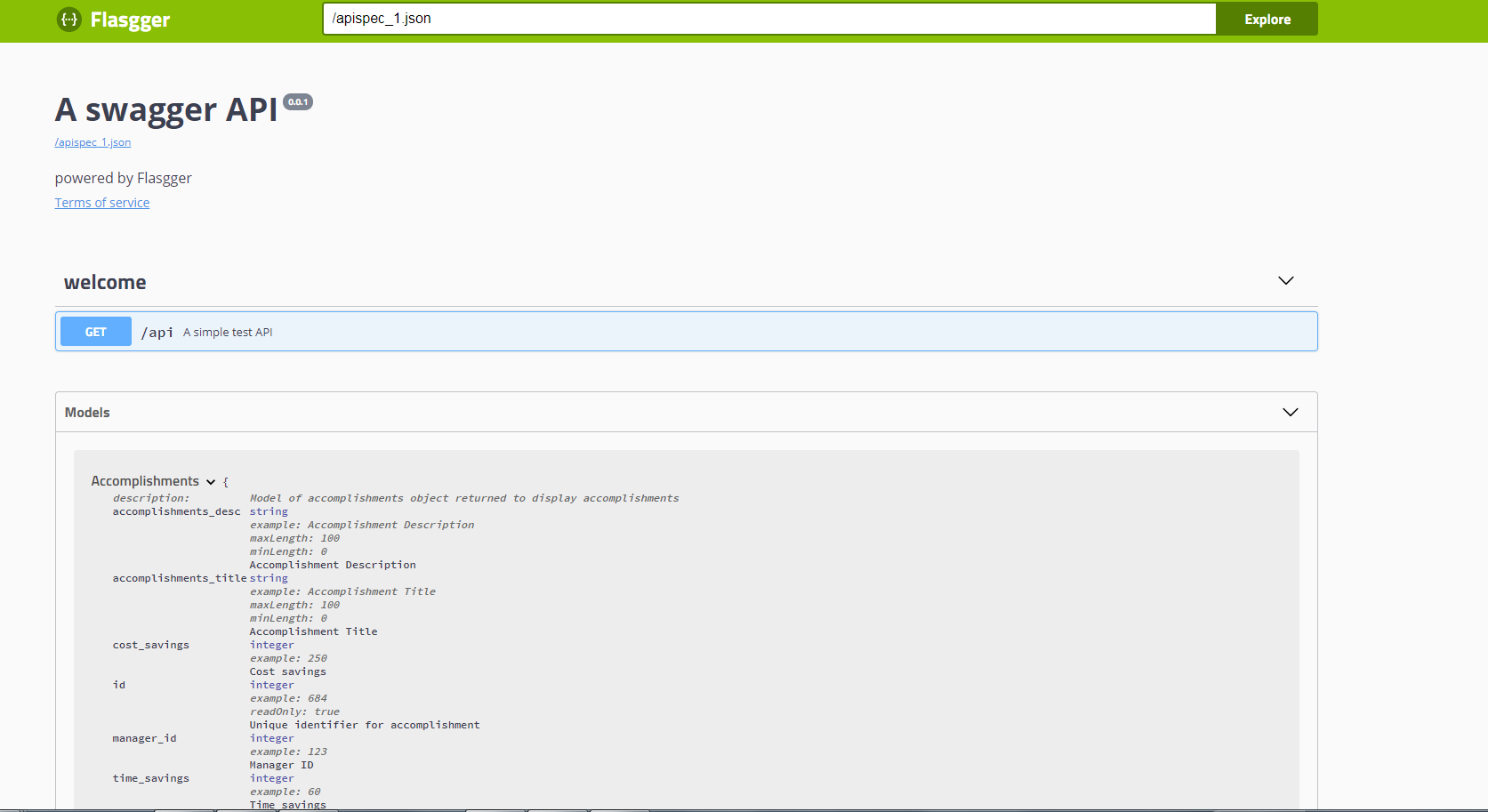Click the 'example: 684' value
1488x812 pixels.
288,699
